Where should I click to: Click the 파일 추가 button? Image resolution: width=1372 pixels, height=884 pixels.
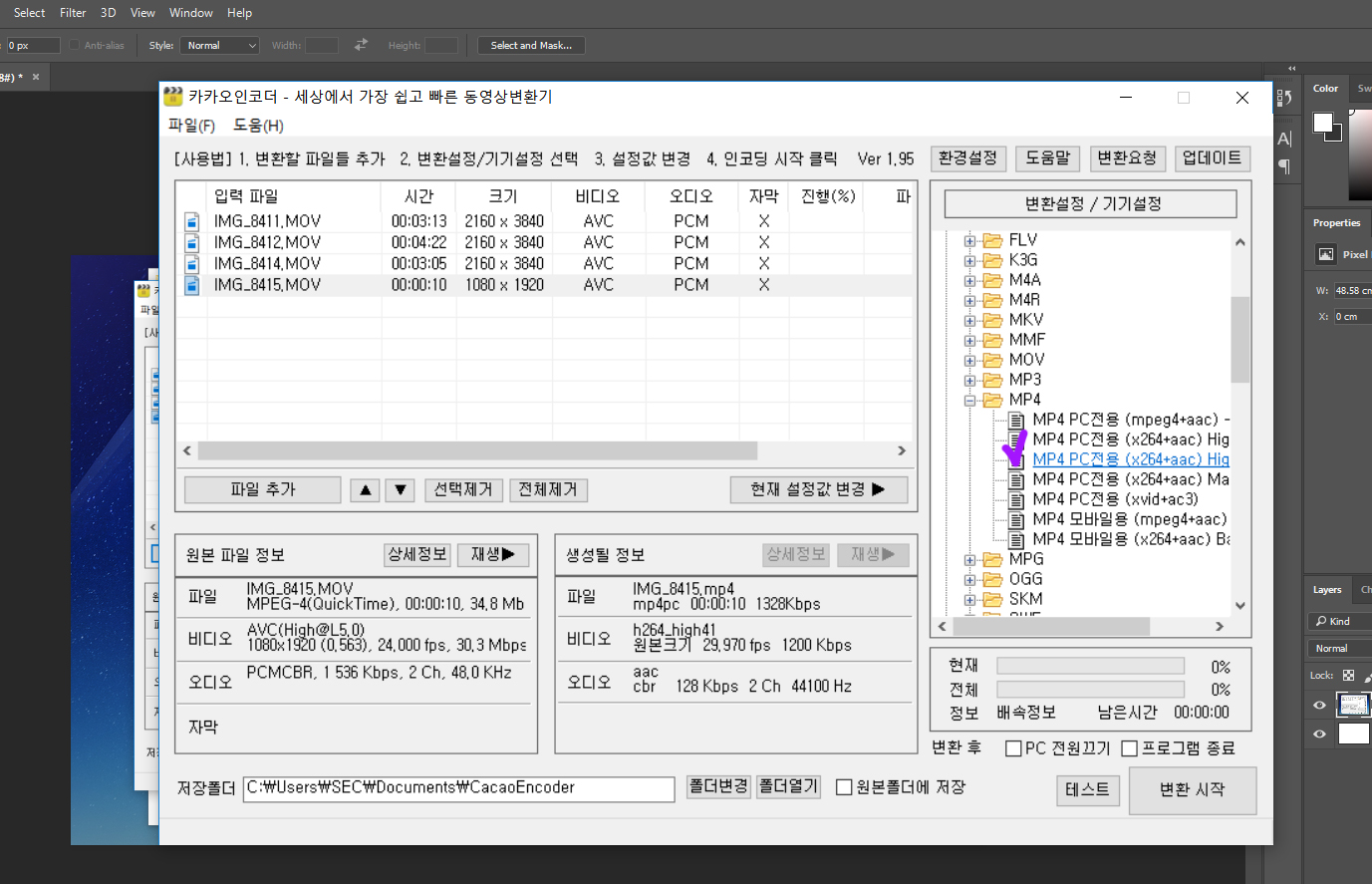(263, 489)
